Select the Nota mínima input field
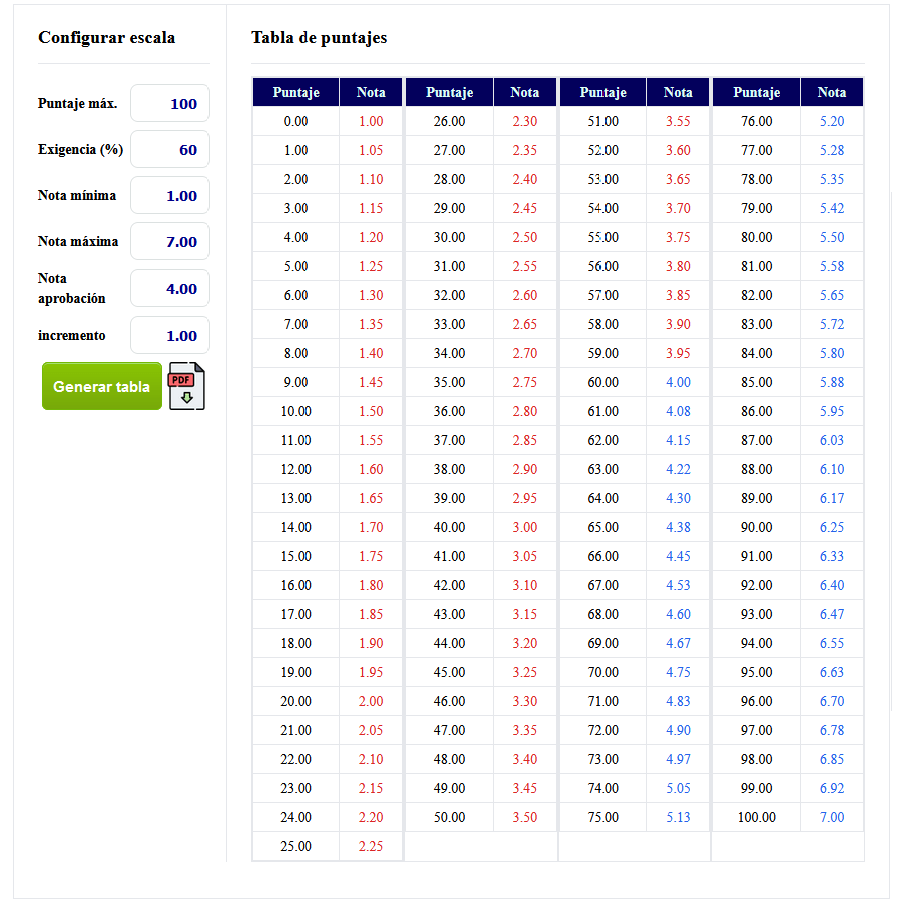 pos(170,196)
